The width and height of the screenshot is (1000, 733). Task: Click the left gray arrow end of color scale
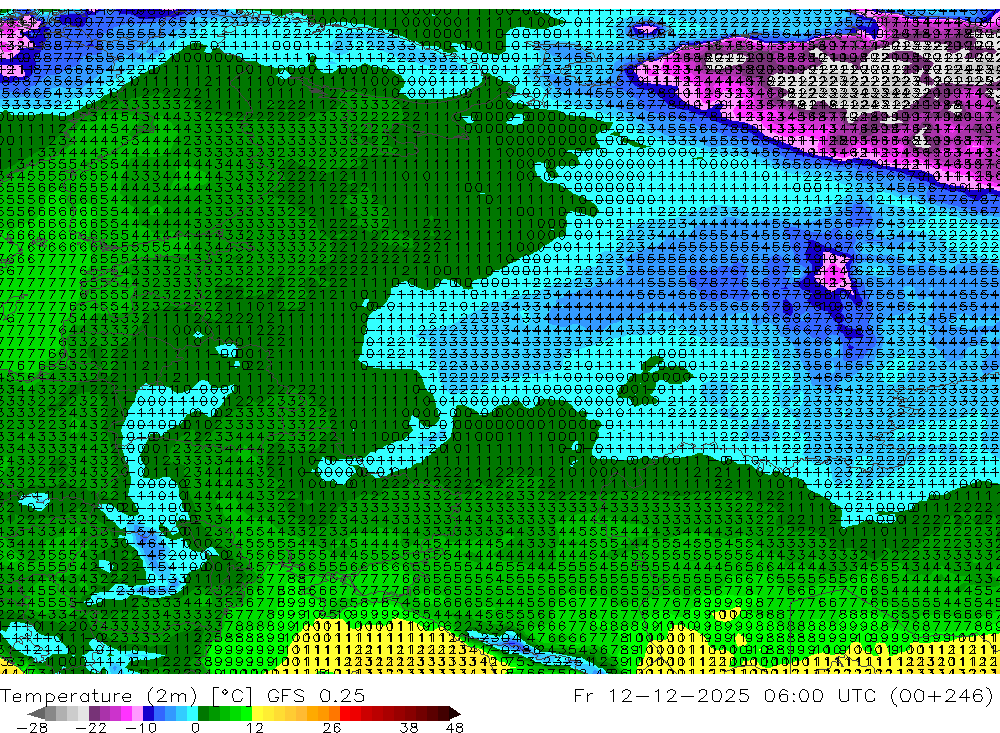click(37, 713)
